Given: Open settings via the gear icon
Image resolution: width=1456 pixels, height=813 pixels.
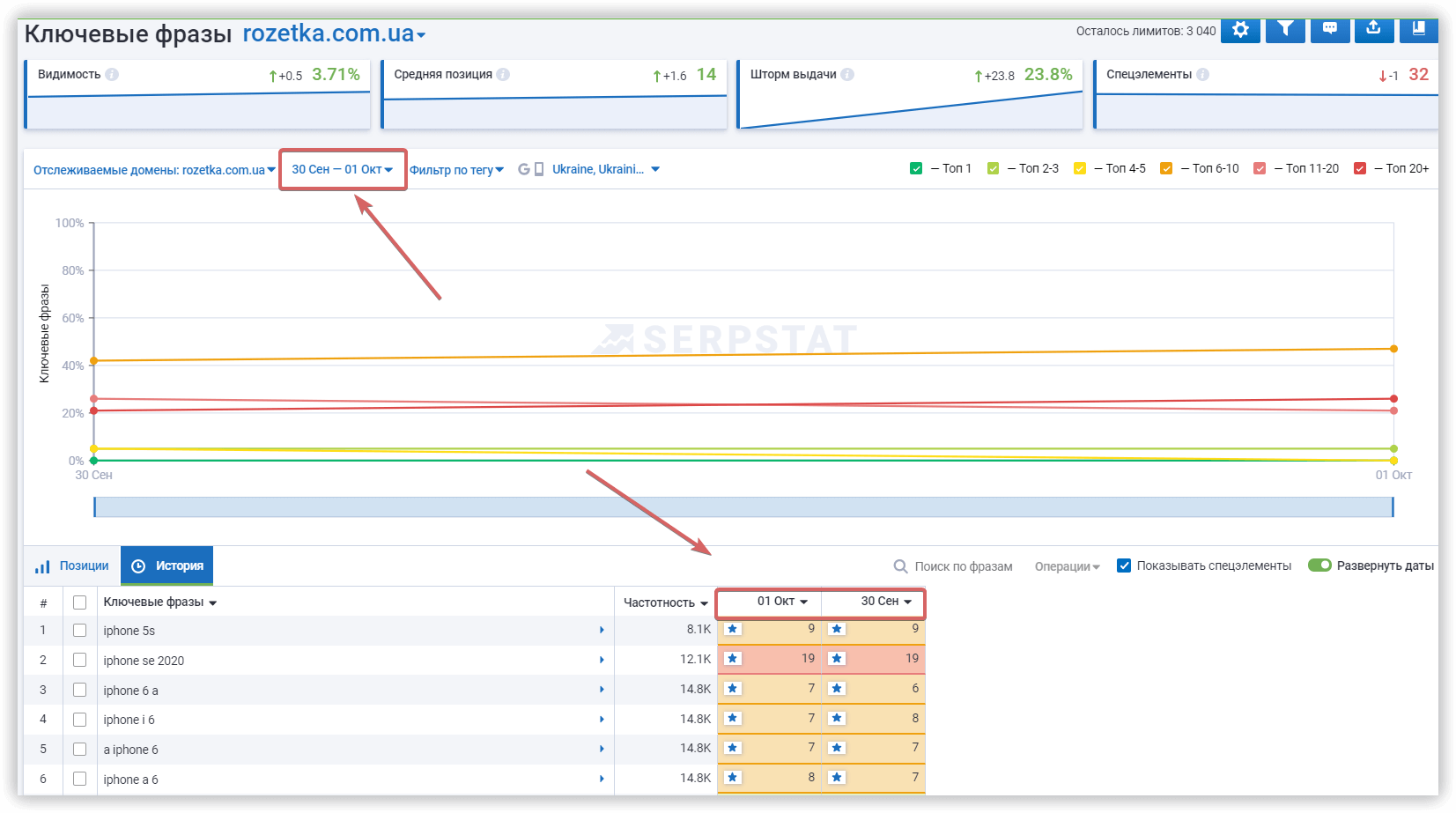Looking at the screenshot, I should [1240, 30].
